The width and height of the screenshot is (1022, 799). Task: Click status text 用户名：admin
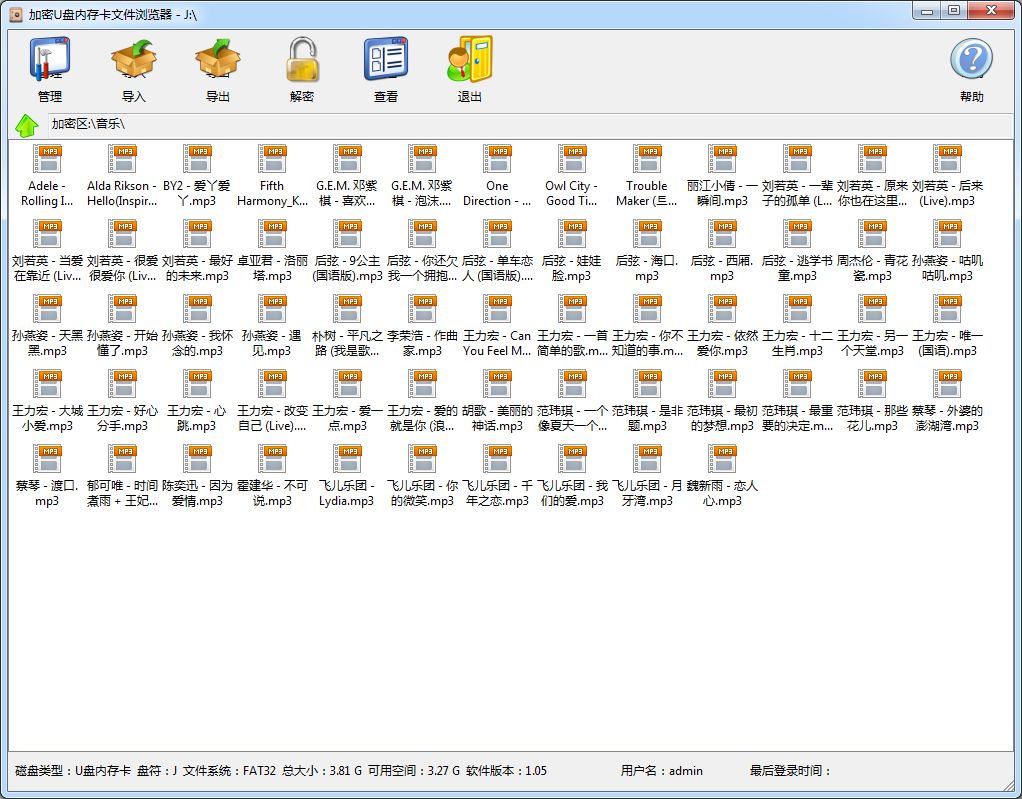tap(662, 771)
